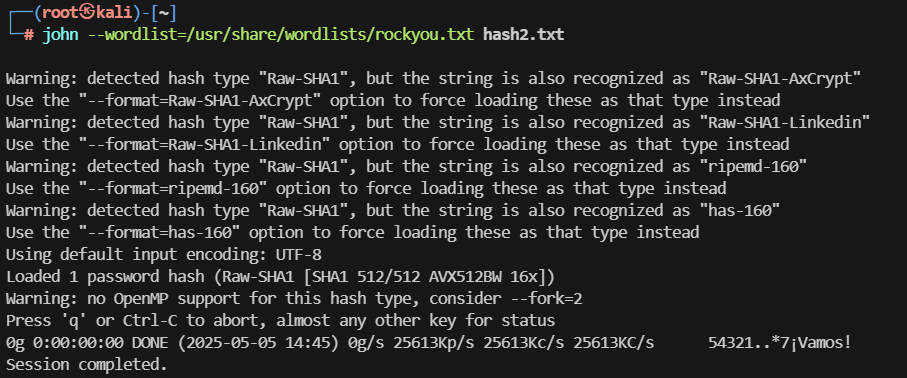Click the "--format=has-160" option text

click(x=157, y=233)
